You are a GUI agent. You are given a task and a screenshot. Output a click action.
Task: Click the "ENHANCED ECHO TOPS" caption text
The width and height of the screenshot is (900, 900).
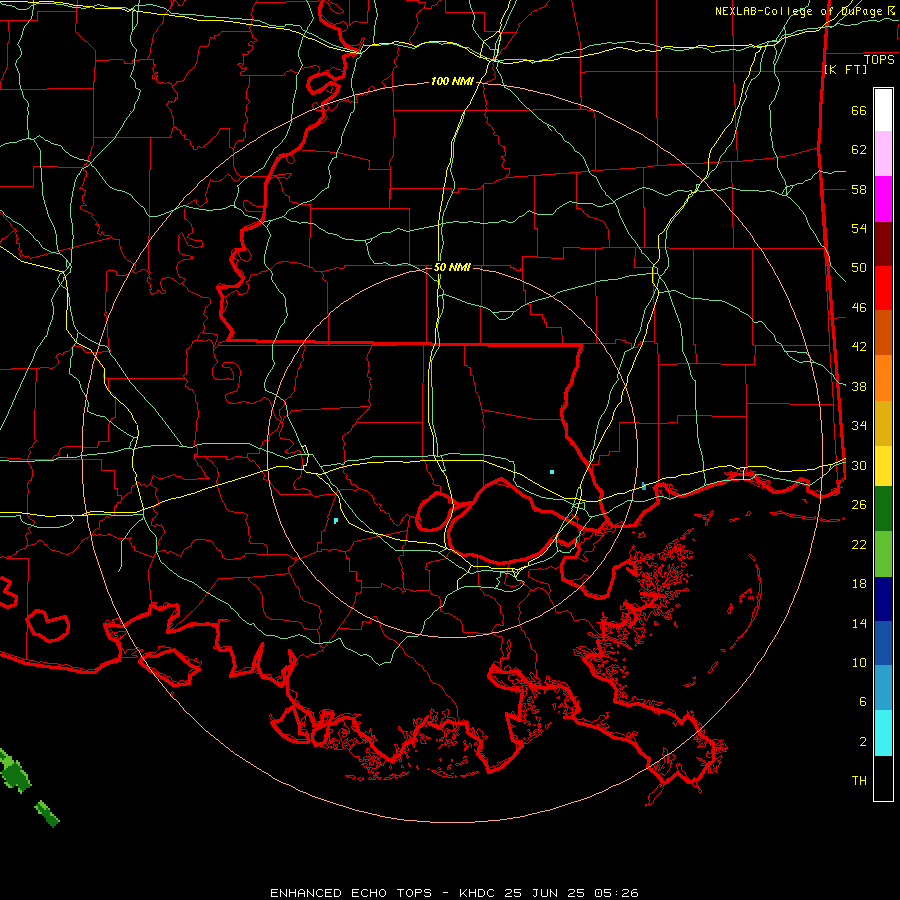[351, 893]
